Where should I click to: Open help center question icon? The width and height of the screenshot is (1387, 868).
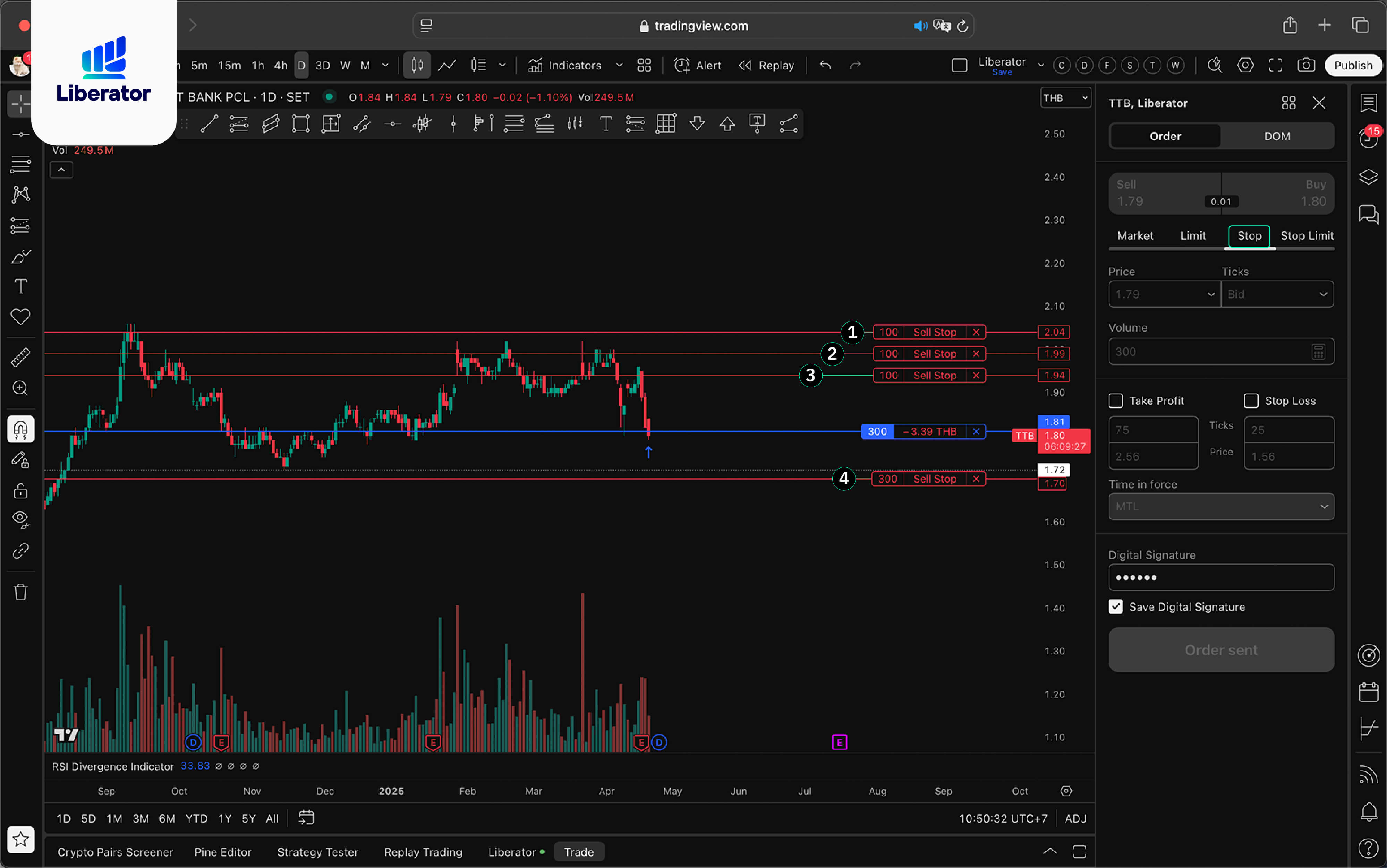(1369, 848)
